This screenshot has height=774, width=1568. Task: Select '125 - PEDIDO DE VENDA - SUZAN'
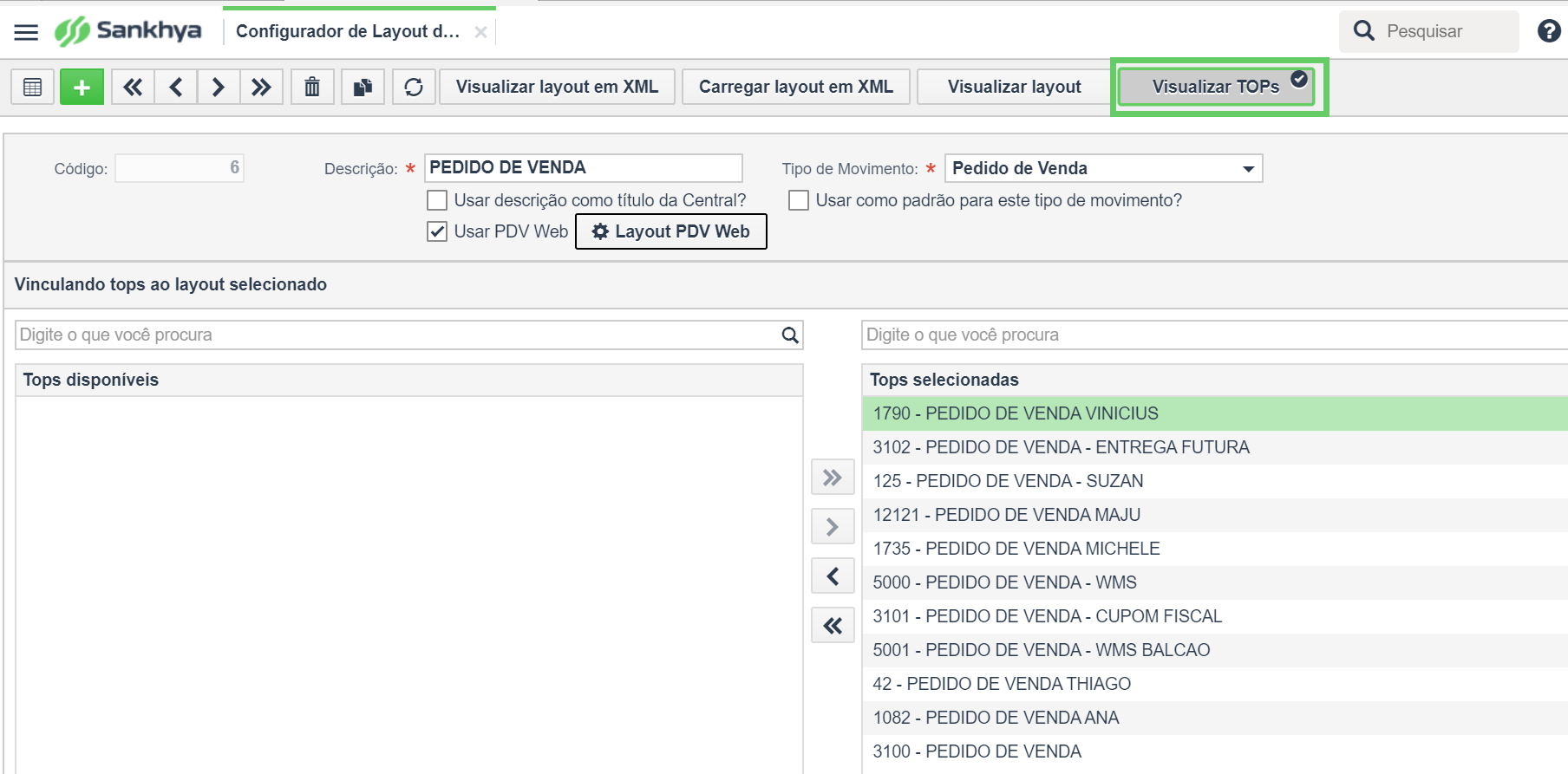1215,481
